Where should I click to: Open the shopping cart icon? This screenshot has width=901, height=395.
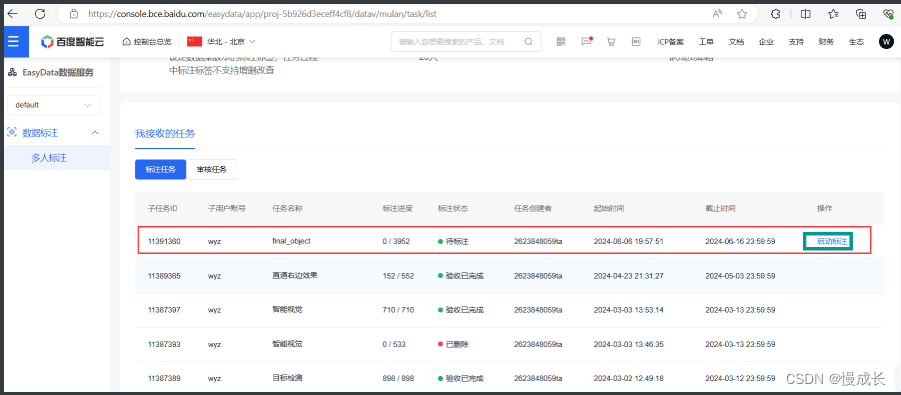tap(611, 41)
